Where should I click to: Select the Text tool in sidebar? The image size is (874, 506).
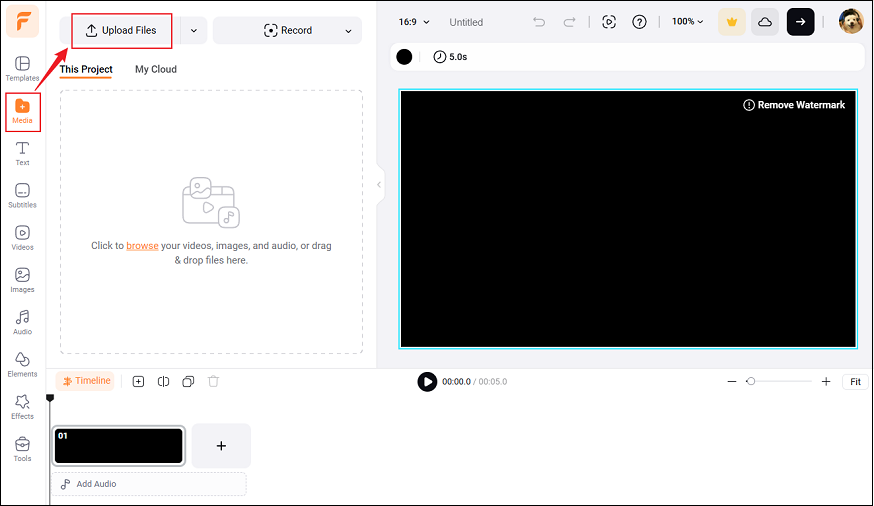[x=22, y=153]
